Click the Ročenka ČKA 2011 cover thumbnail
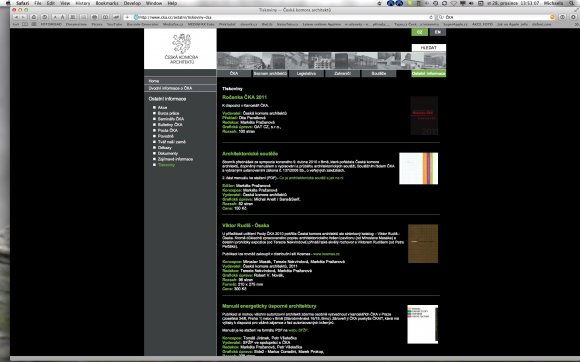The image size is (580, 362). pos(424,116)
